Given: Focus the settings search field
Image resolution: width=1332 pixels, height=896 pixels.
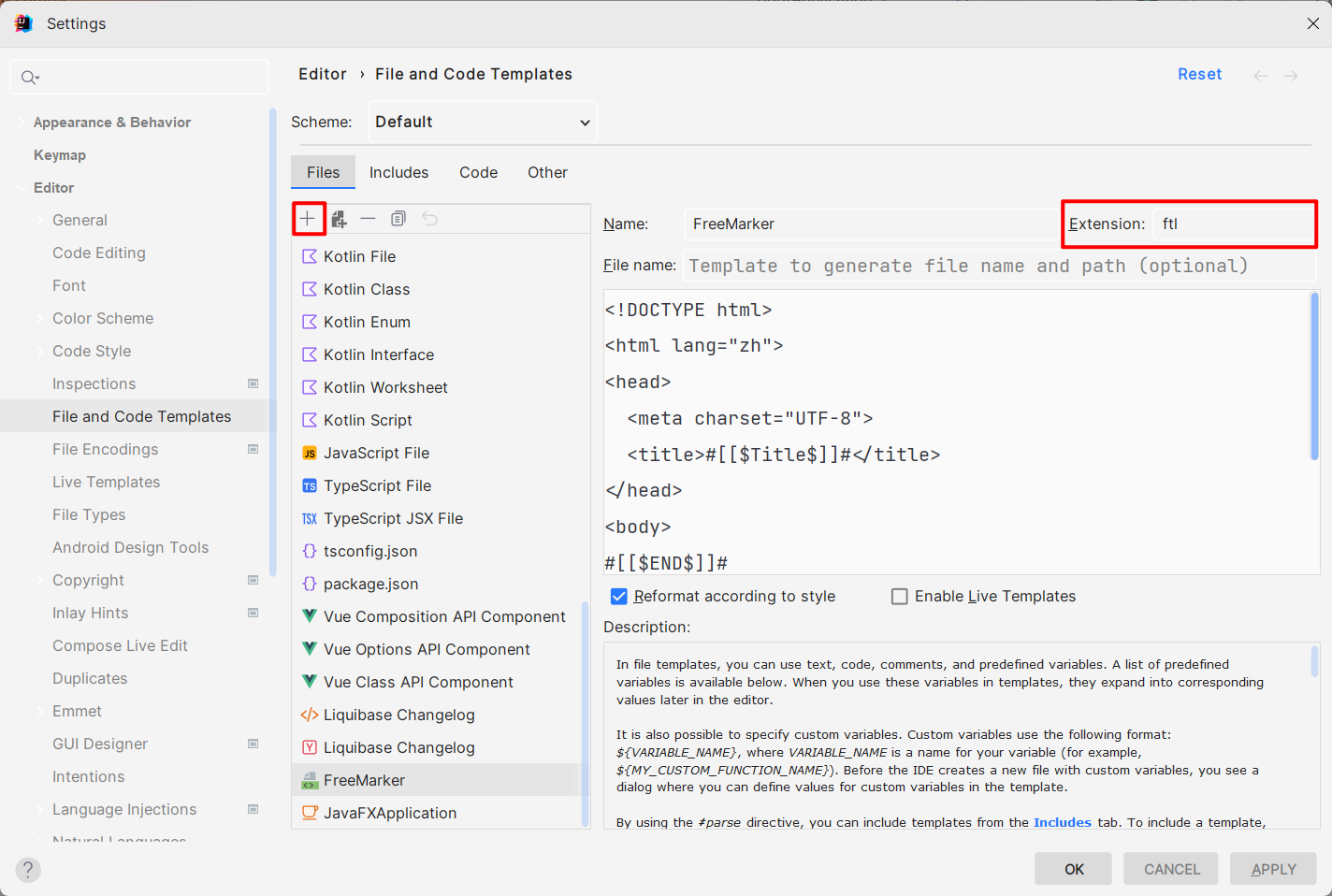Looking at the screenshot, I should (139, 78).
